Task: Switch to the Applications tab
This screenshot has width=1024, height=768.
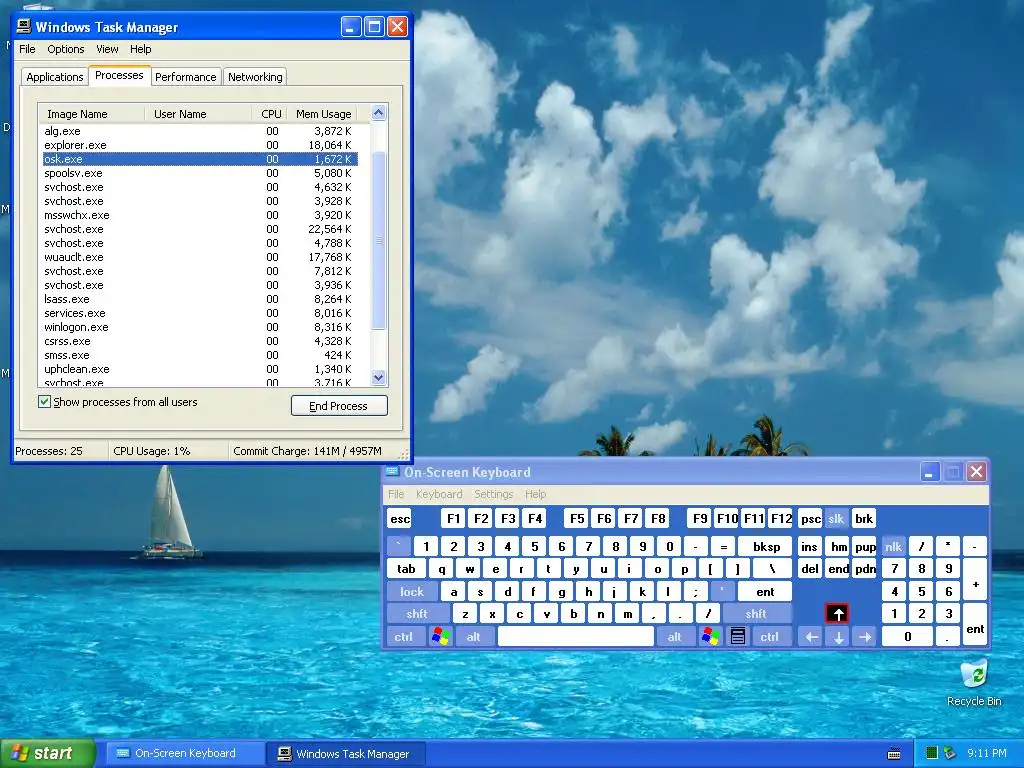Action: coord(55,77)
